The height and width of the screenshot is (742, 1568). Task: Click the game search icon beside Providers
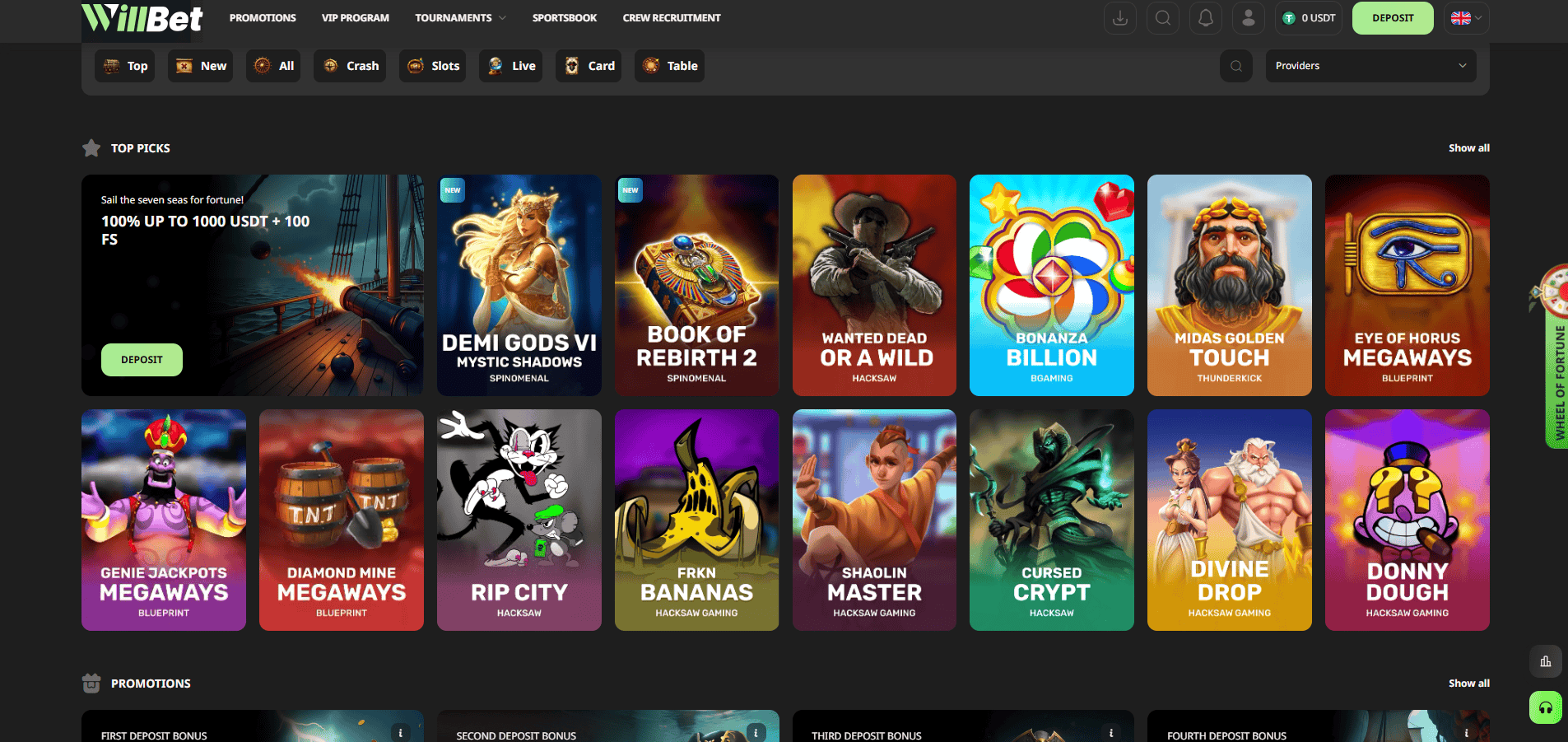(x=1236, y=66)
